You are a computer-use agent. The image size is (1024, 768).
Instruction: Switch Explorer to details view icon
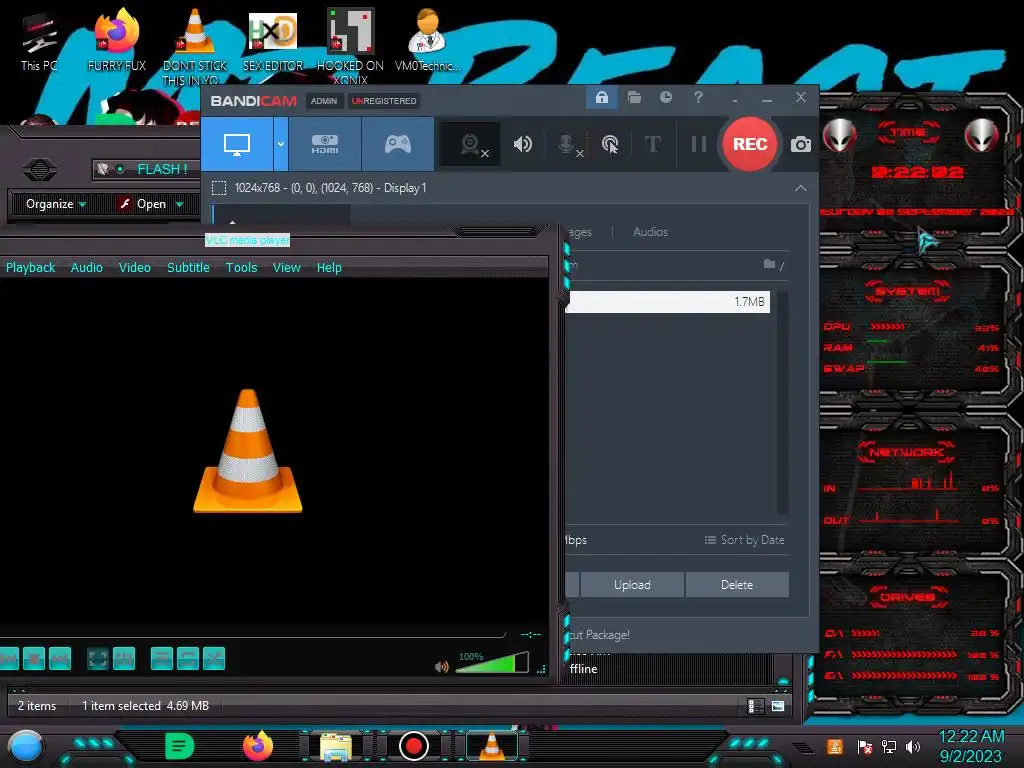[x=755, y=706]
